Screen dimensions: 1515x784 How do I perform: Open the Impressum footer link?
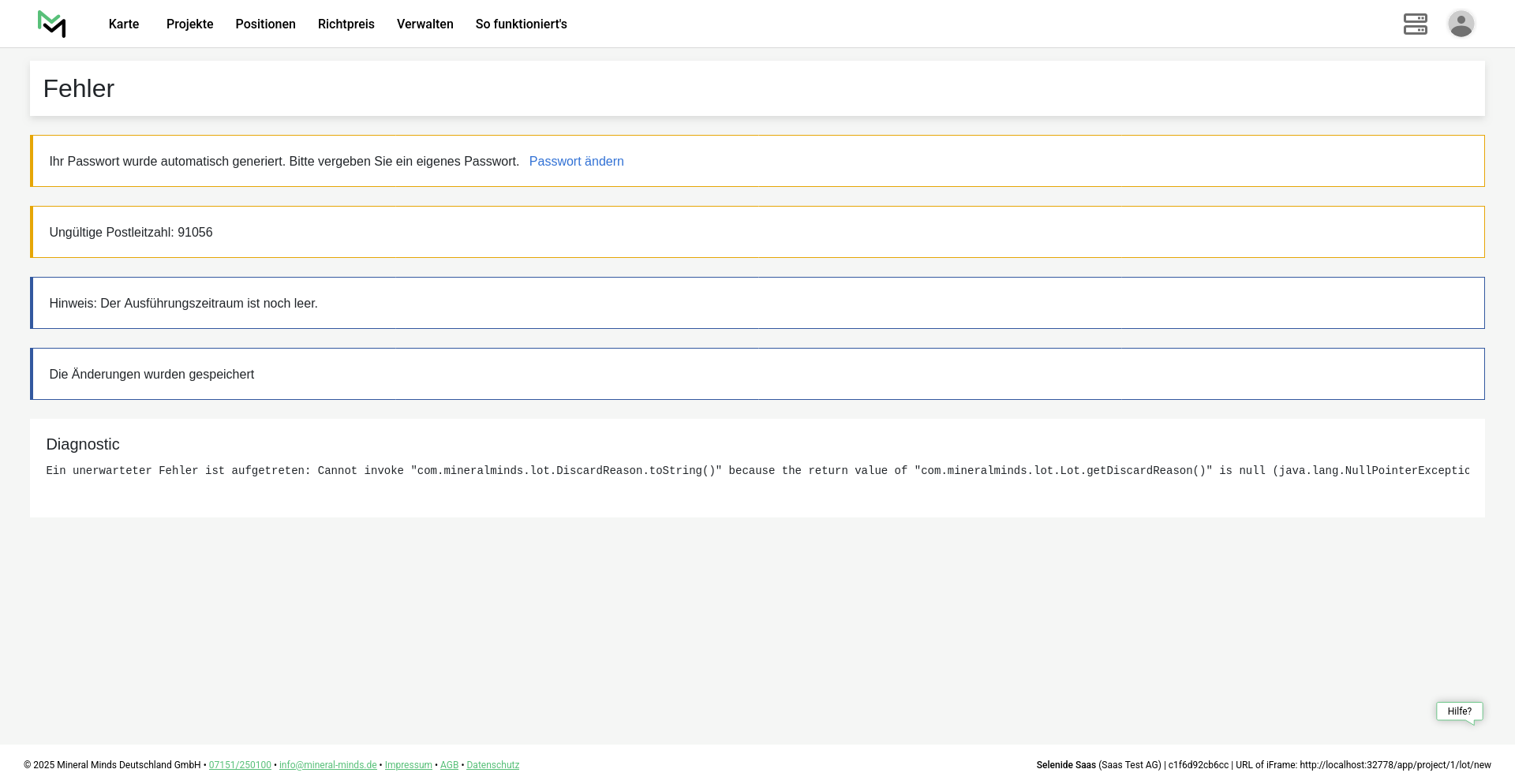(408, 765)
